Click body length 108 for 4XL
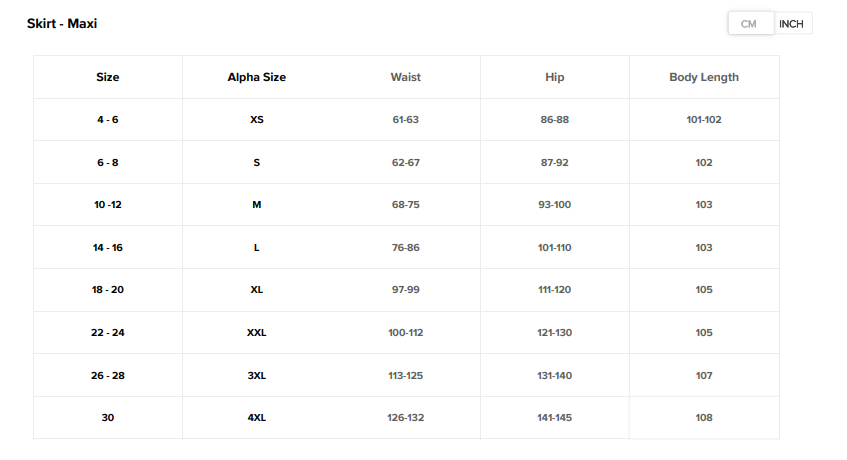The height and width of the screenshot is (460, 847). pyautogui.click(x=704, y=418)
